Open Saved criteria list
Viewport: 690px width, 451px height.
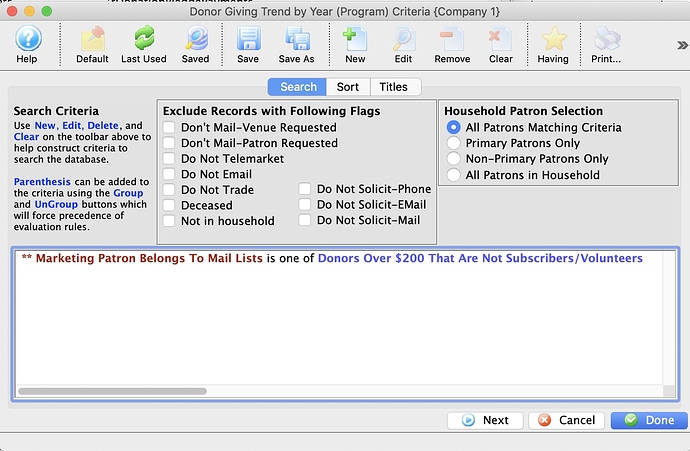pyautogui.click(x=196, y=44)
